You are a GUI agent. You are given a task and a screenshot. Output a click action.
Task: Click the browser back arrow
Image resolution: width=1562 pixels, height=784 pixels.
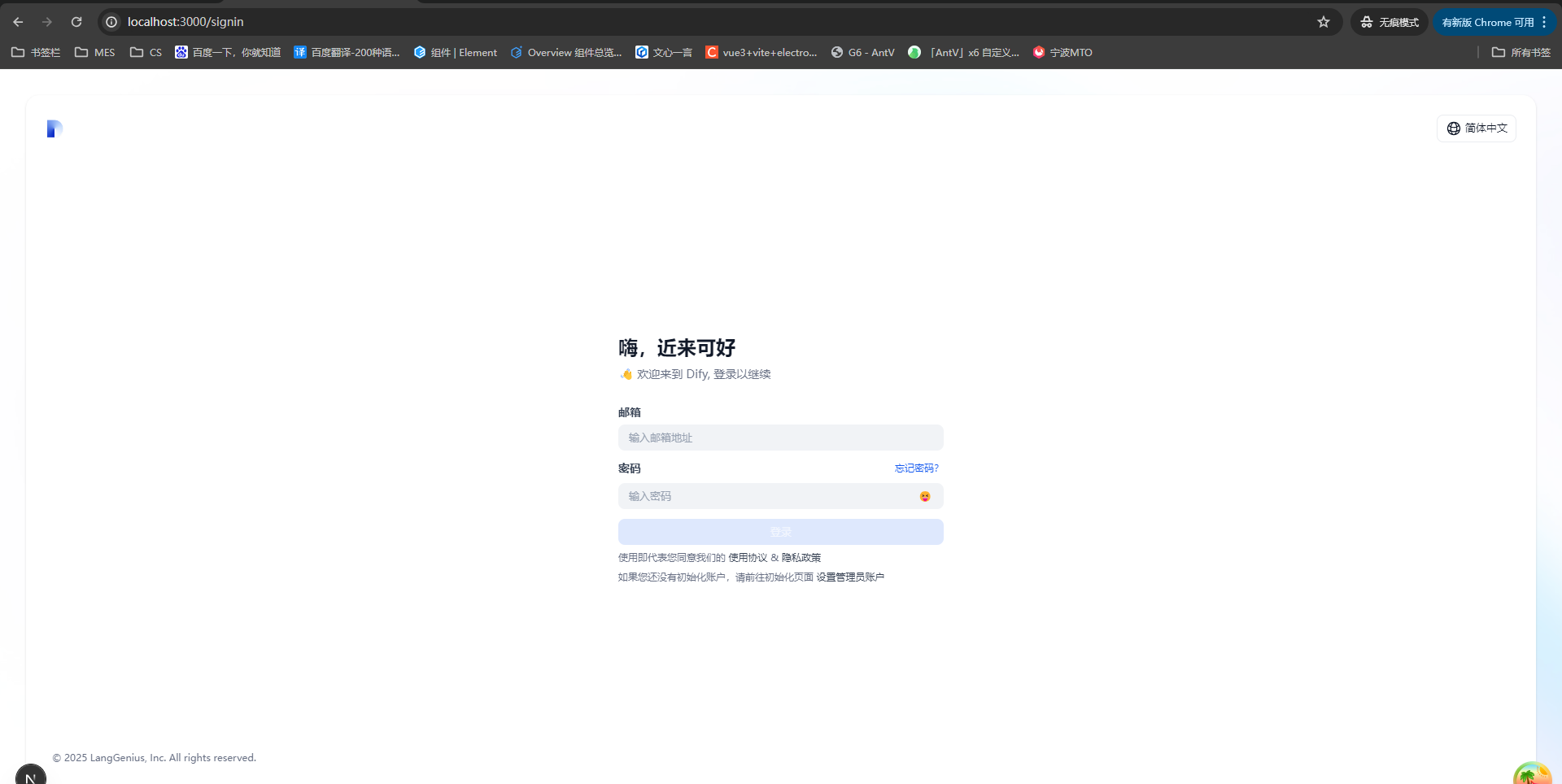(18, 22)
